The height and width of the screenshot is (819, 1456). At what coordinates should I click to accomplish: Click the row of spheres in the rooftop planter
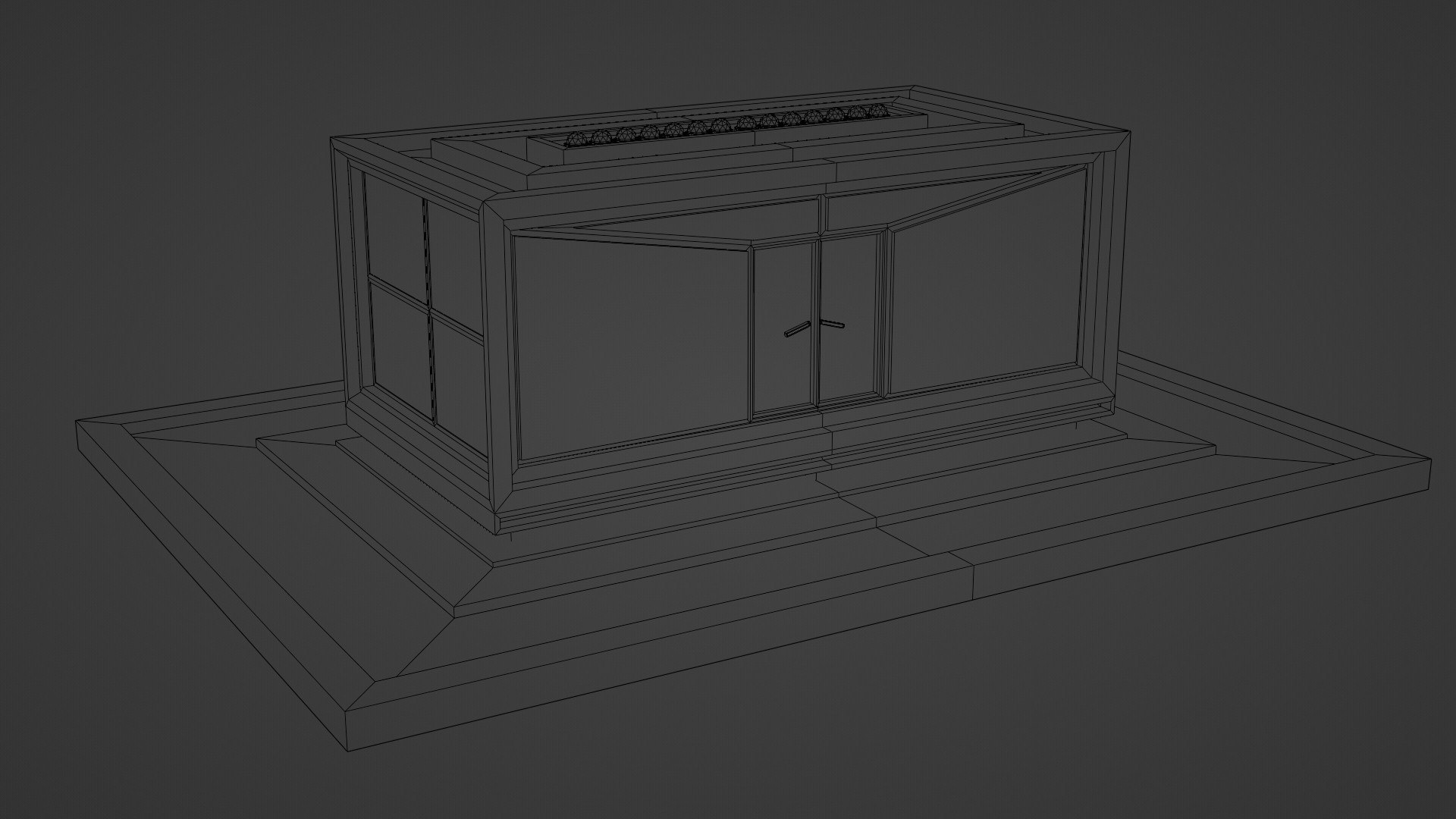pos(727,124)
